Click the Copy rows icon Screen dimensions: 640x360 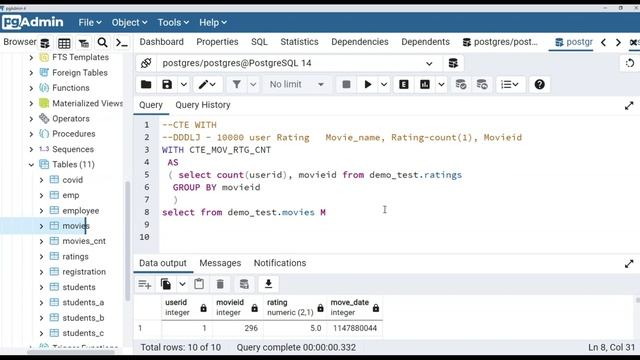166,284
